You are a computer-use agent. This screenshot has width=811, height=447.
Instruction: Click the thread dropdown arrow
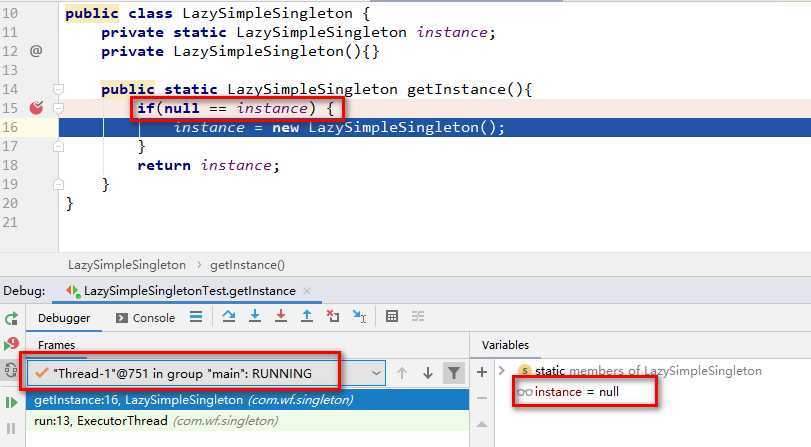pyautogui.click(x=376, y=374)
